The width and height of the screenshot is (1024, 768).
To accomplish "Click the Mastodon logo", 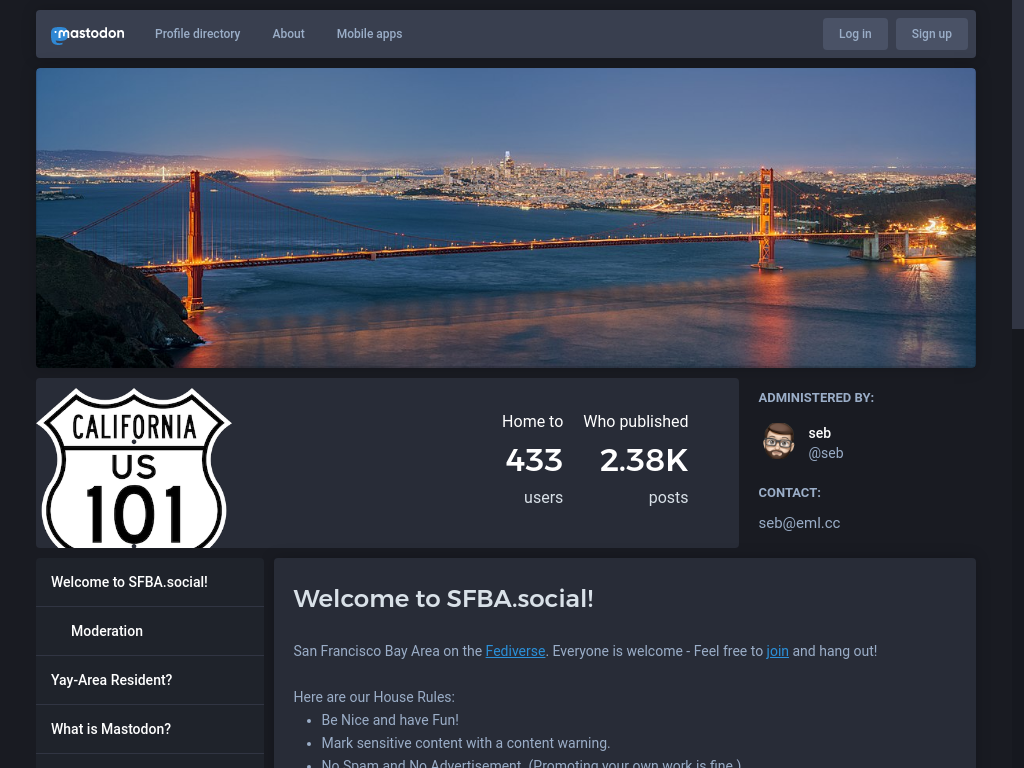I will [88, 34].
